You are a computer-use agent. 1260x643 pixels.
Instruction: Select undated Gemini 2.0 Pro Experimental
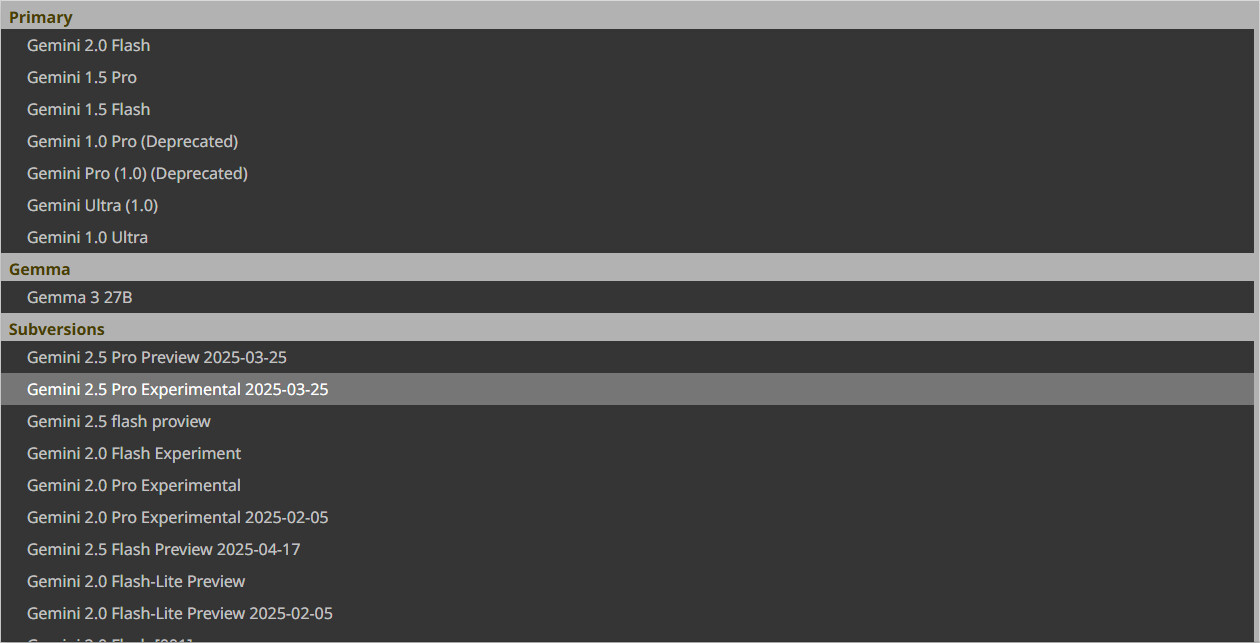(134, 485)
